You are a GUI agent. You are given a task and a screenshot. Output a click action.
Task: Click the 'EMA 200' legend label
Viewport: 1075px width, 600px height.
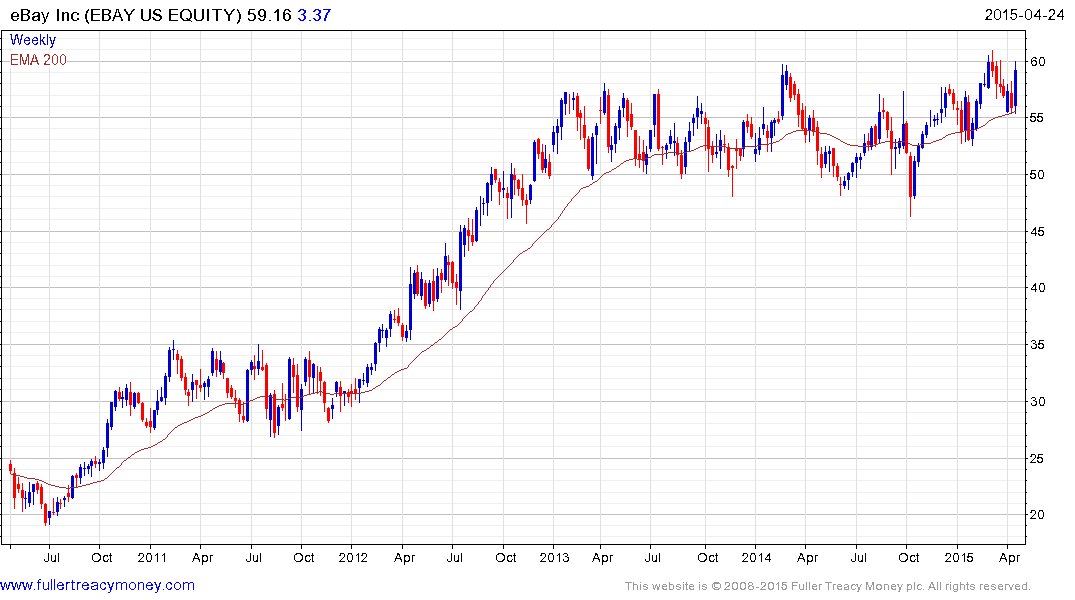pyautogui.click(x=38, y=60)
